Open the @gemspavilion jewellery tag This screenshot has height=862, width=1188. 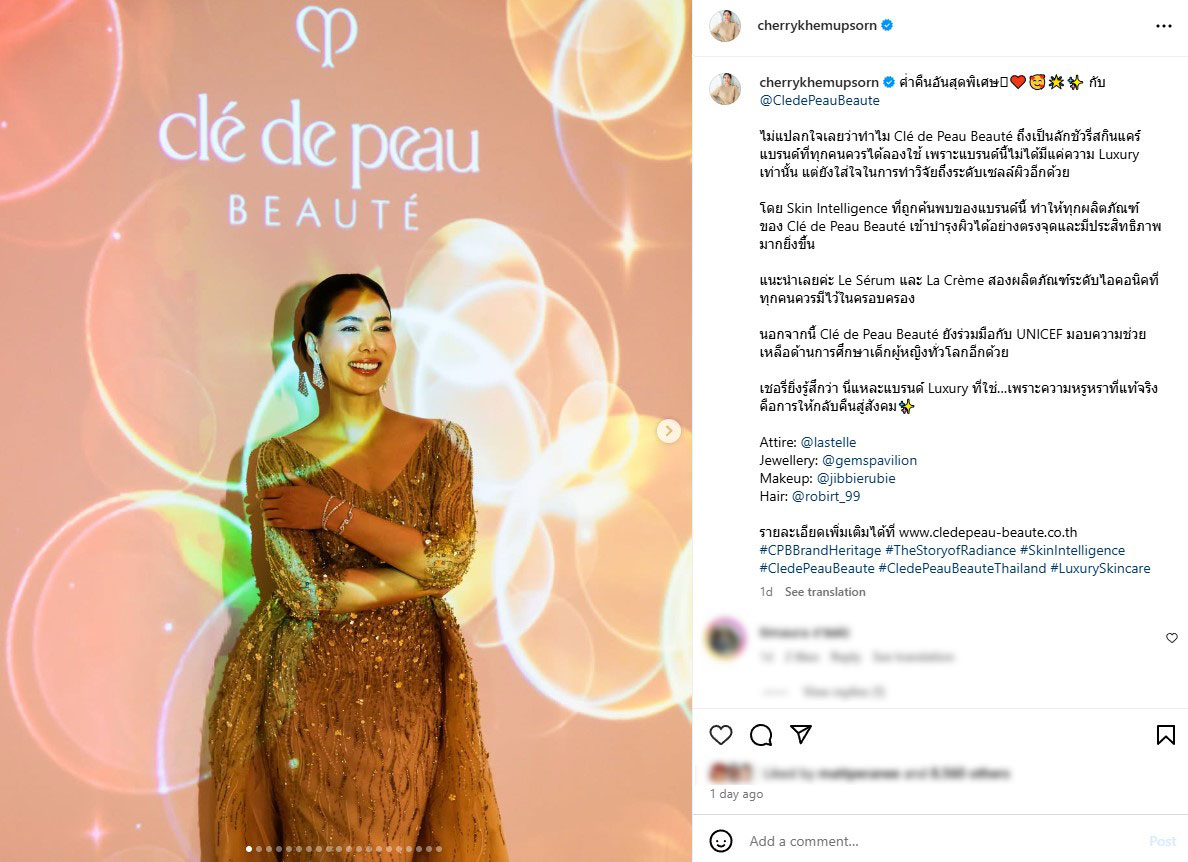coord(869,461)
